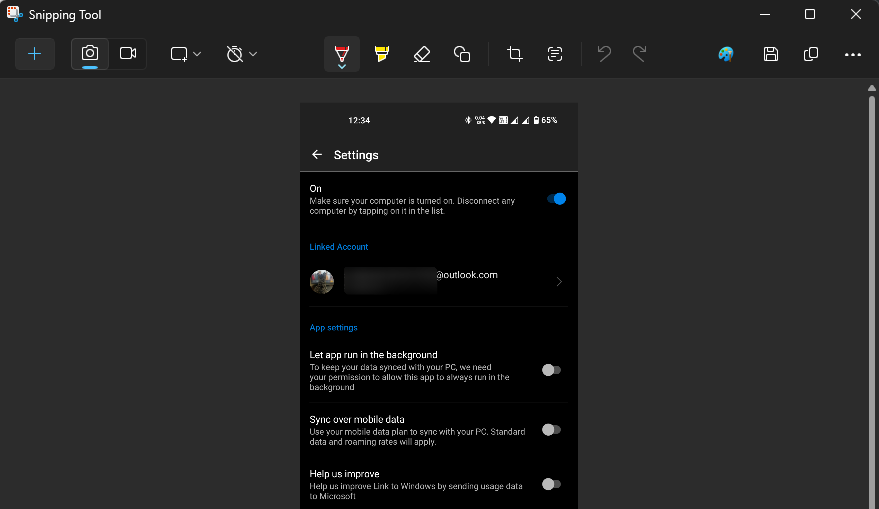Close the Snipping Tool window
The width and height of the screenshot is (879, 509).
point(855,14)
